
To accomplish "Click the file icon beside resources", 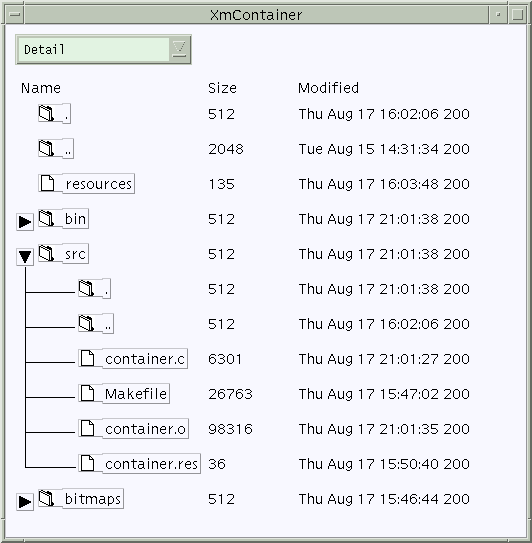I will [47, 183].
